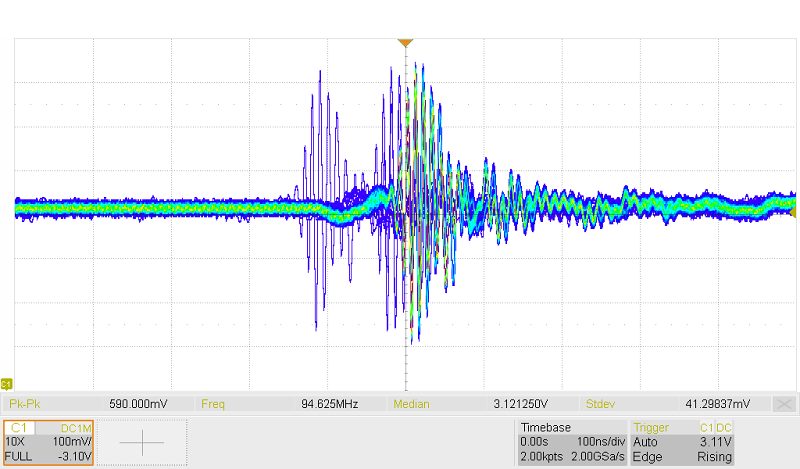Viewport: 800px width, 469px height.
Task: Click the Median measurement label
Action: (413, 404)
